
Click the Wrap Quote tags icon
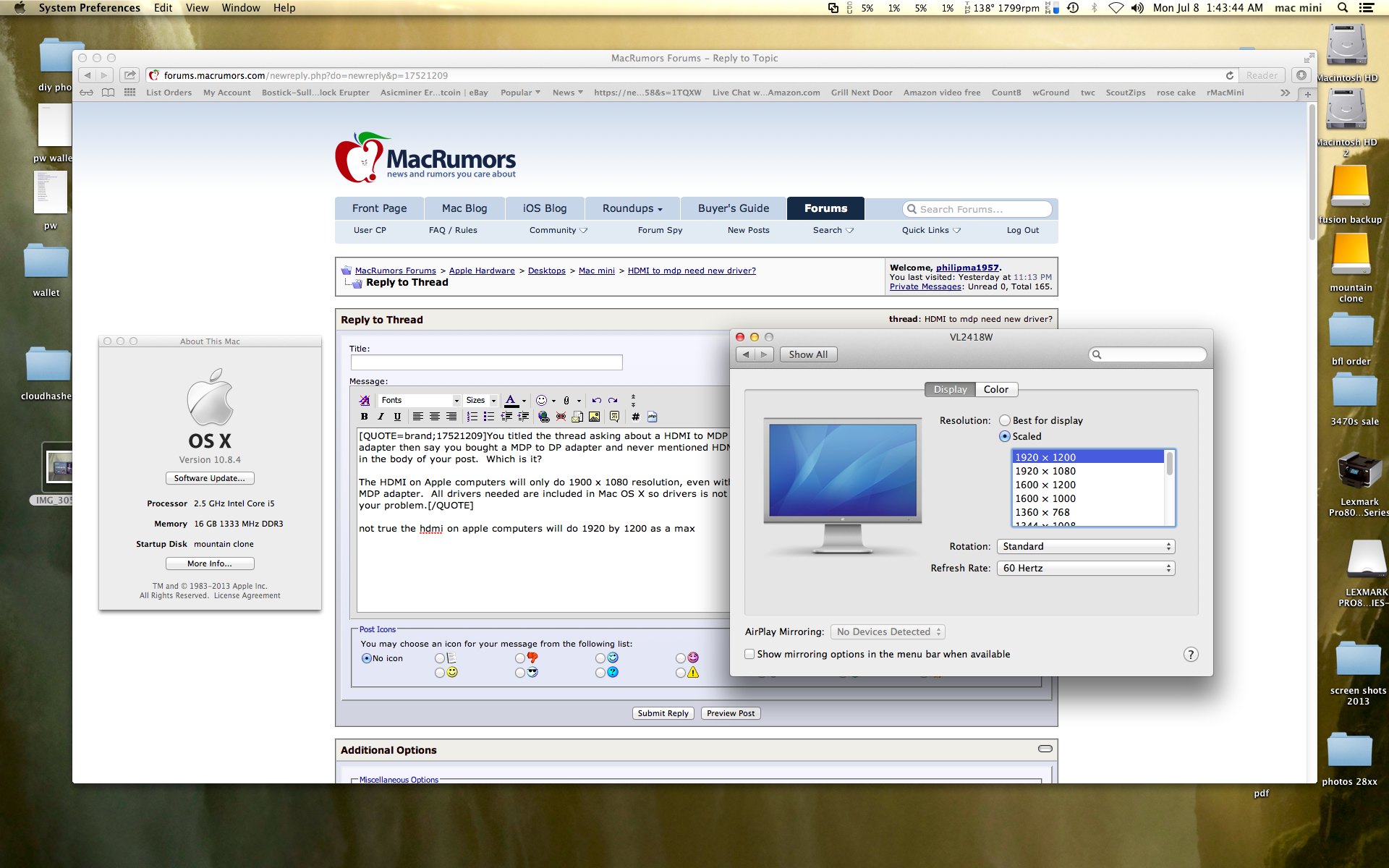coord(614,417)
